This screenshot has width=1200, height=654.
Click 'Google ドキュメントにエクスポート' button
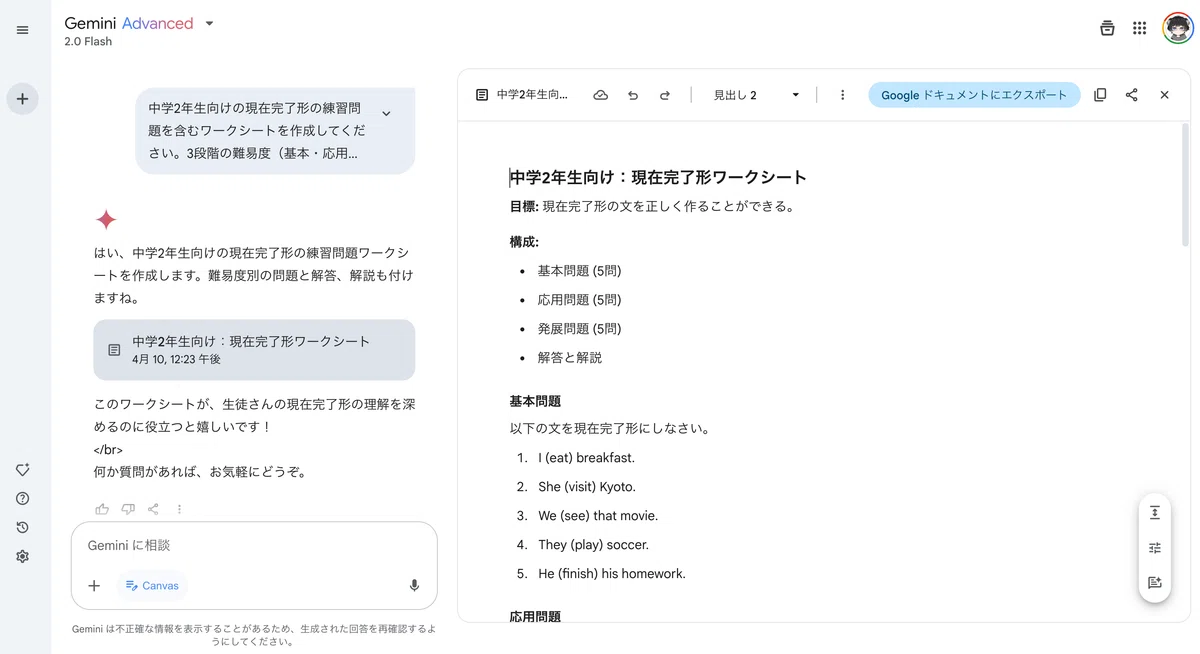tap(974, 95)
